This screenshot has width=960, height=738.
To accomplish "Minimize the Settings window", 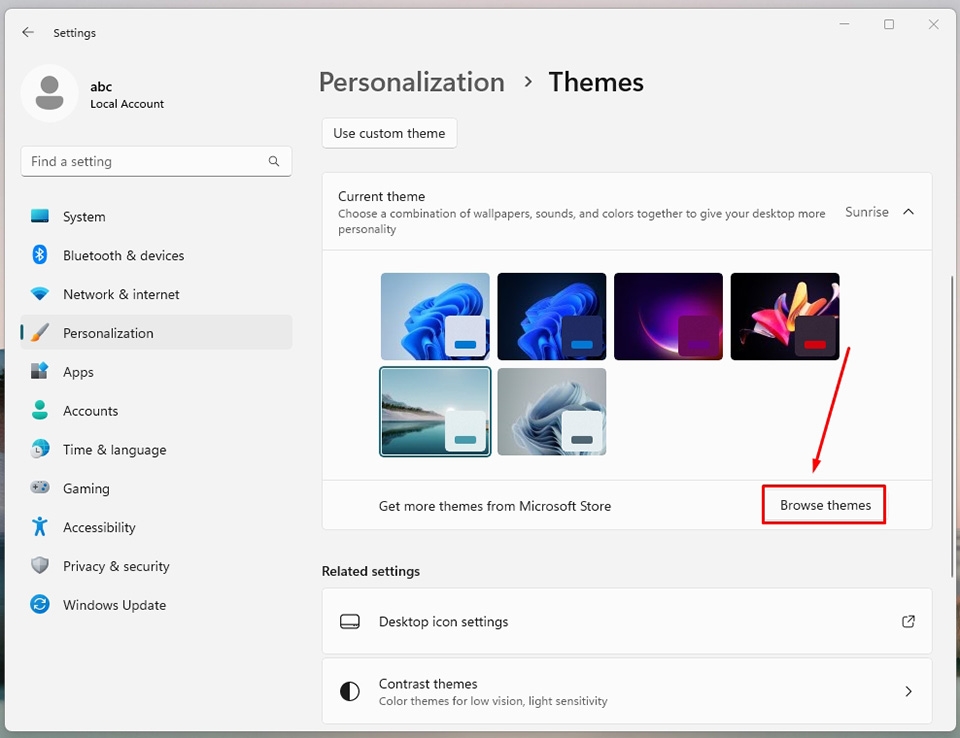I will pyautogui.click(x=844, y=24).
